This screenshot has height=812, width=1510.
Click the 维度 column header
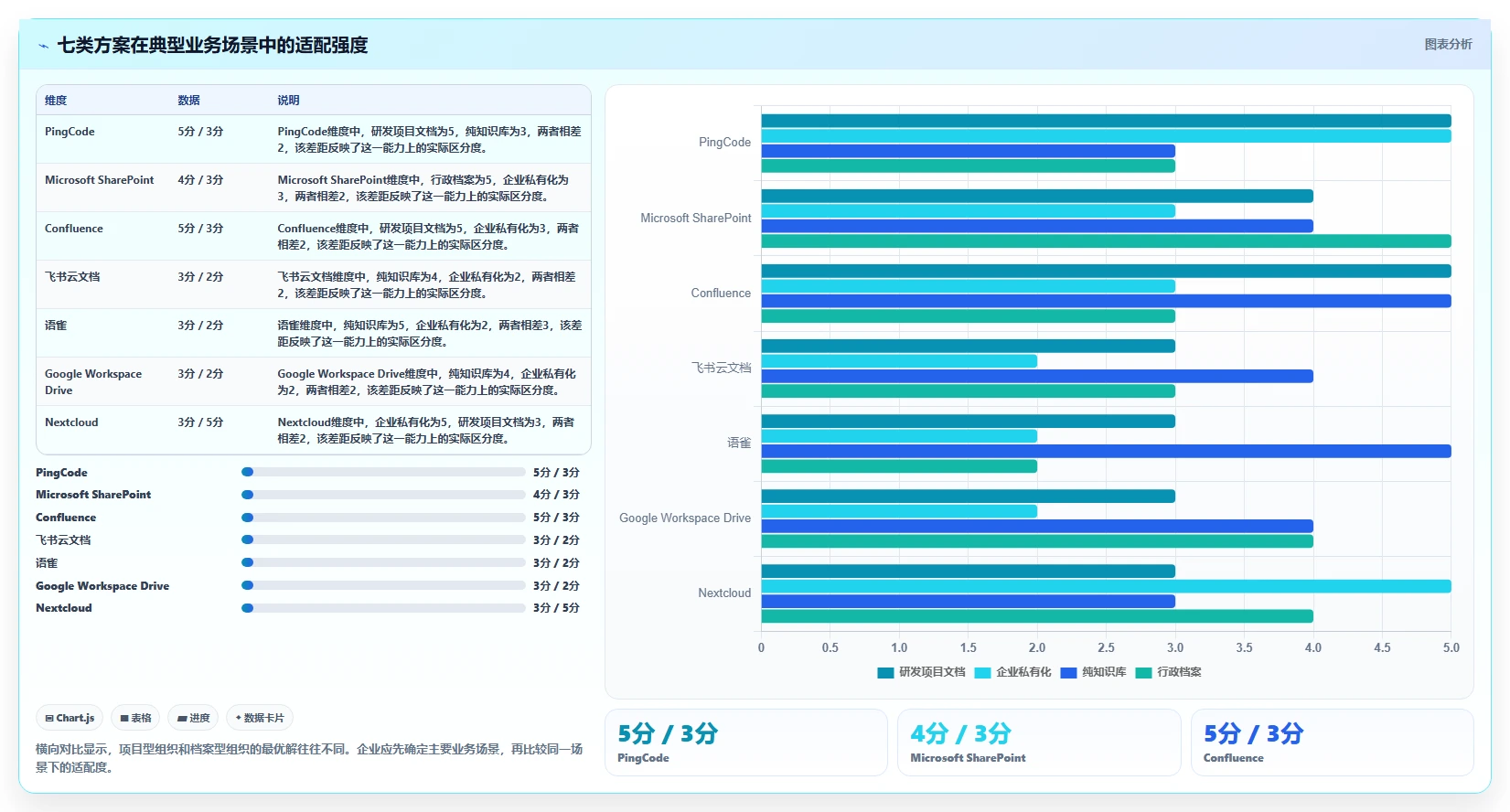coord(56,101)
